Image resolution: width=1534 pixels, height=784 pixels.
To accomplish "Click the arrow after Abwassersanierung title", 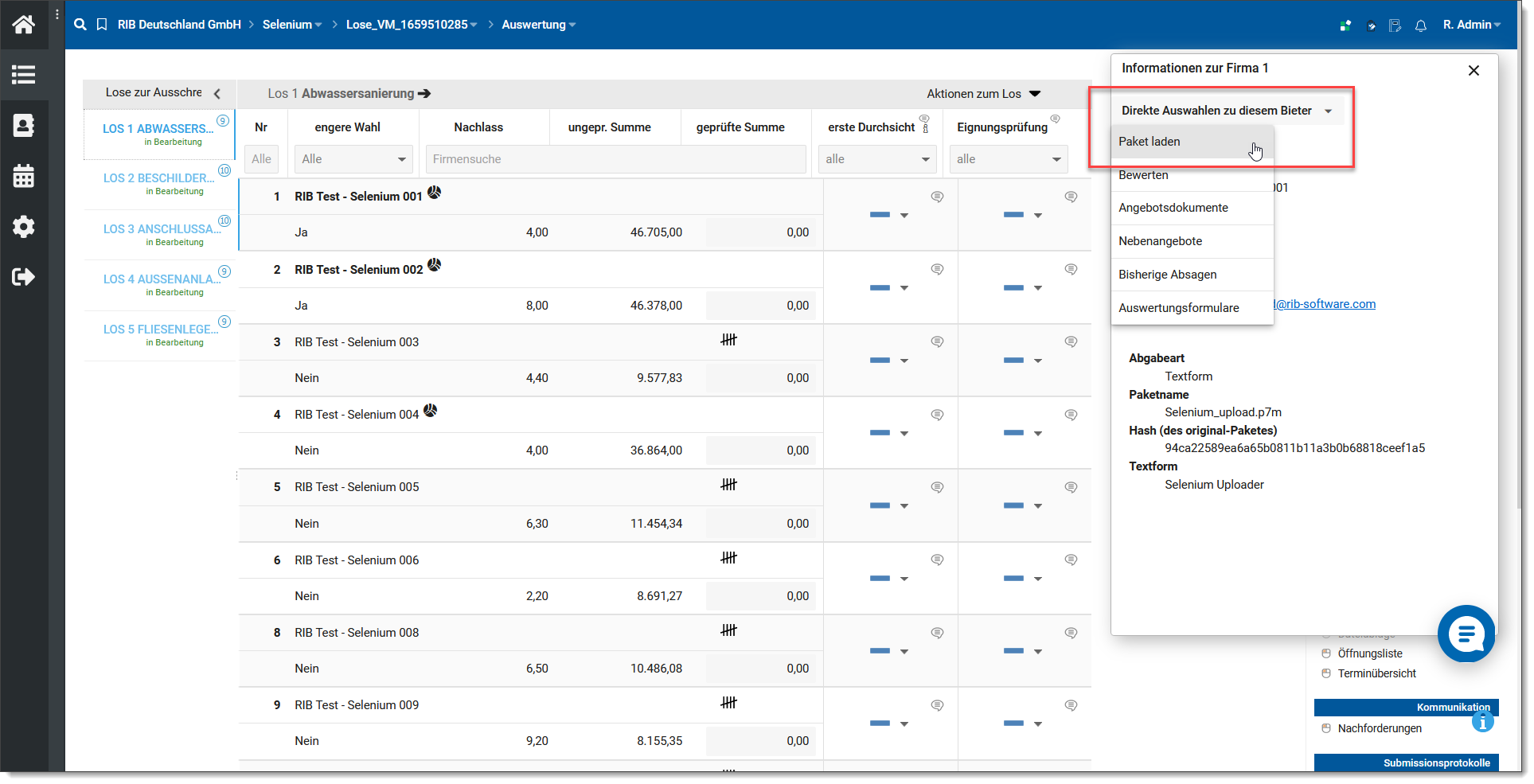I will tap(424, 94).
